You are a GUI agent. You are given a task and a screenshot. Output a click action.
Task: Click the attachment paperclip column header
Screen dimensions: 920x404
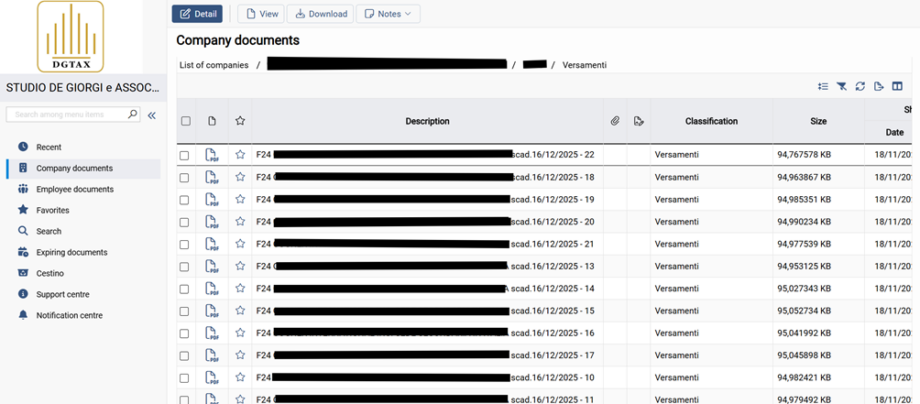616,121
